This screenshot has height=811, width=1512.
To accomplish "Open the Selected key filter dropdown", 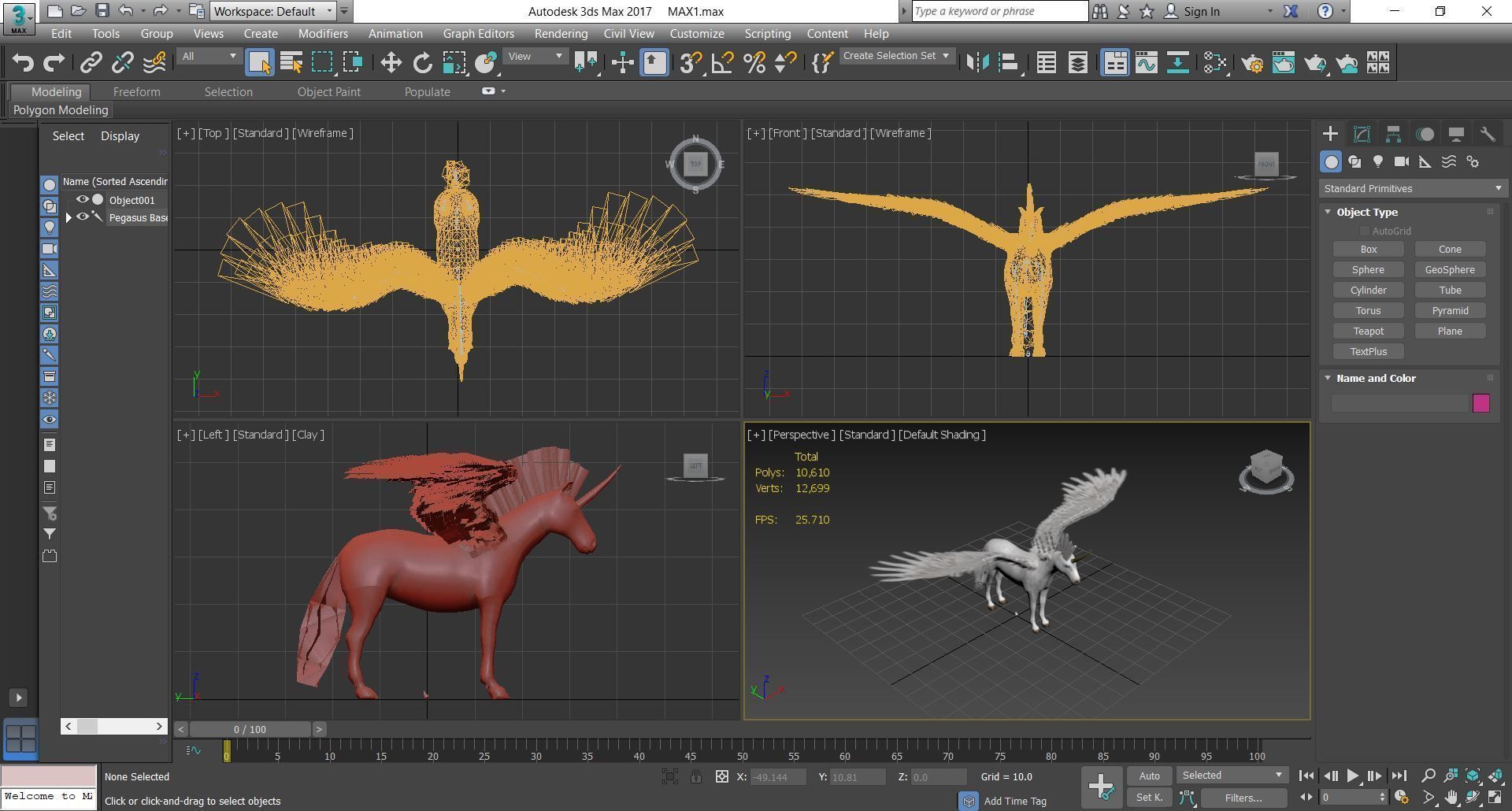I will click(x=1232, y=776).
